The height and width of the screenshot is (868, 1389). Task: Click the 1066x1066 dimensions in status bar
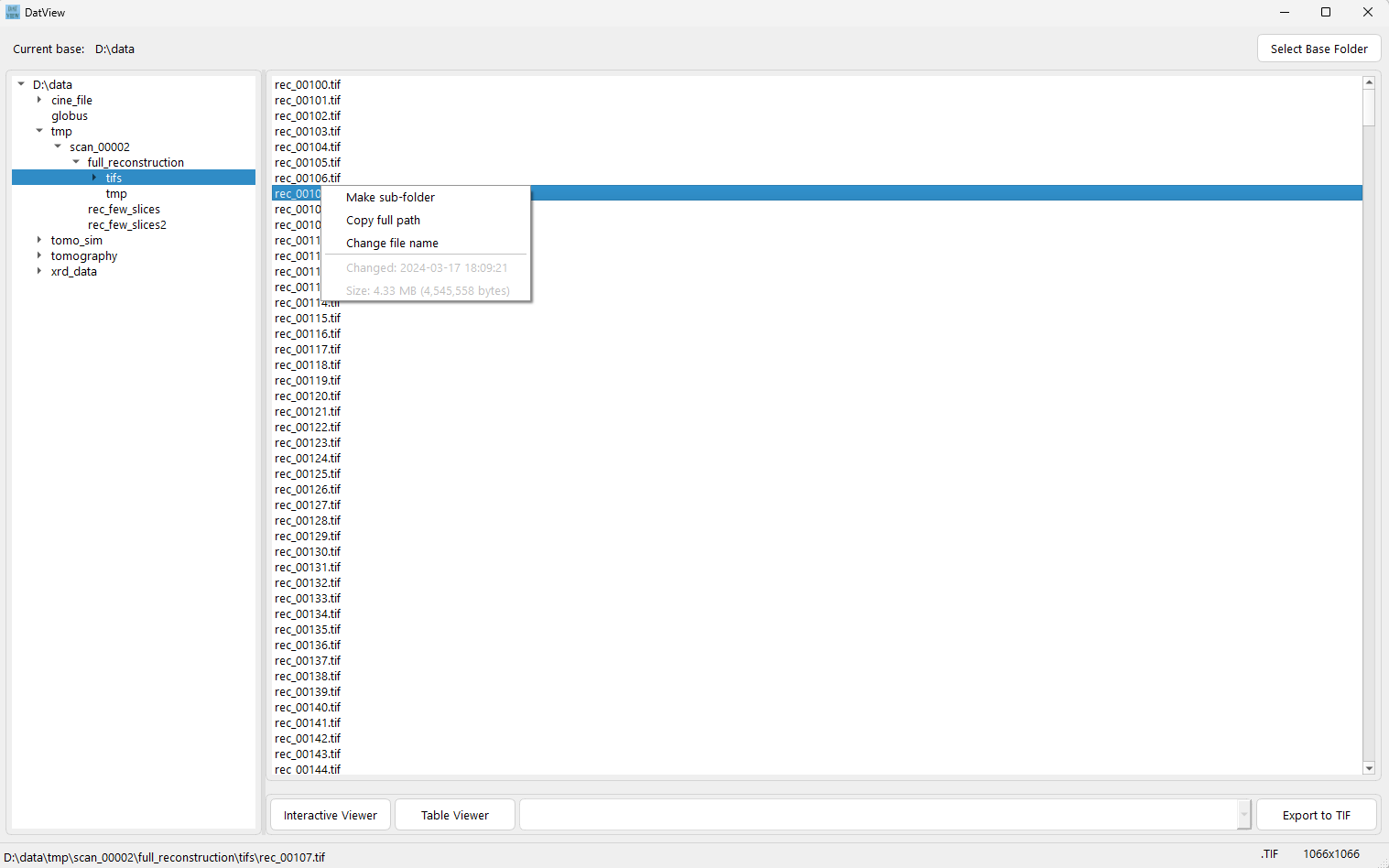tap(1331, 853)
